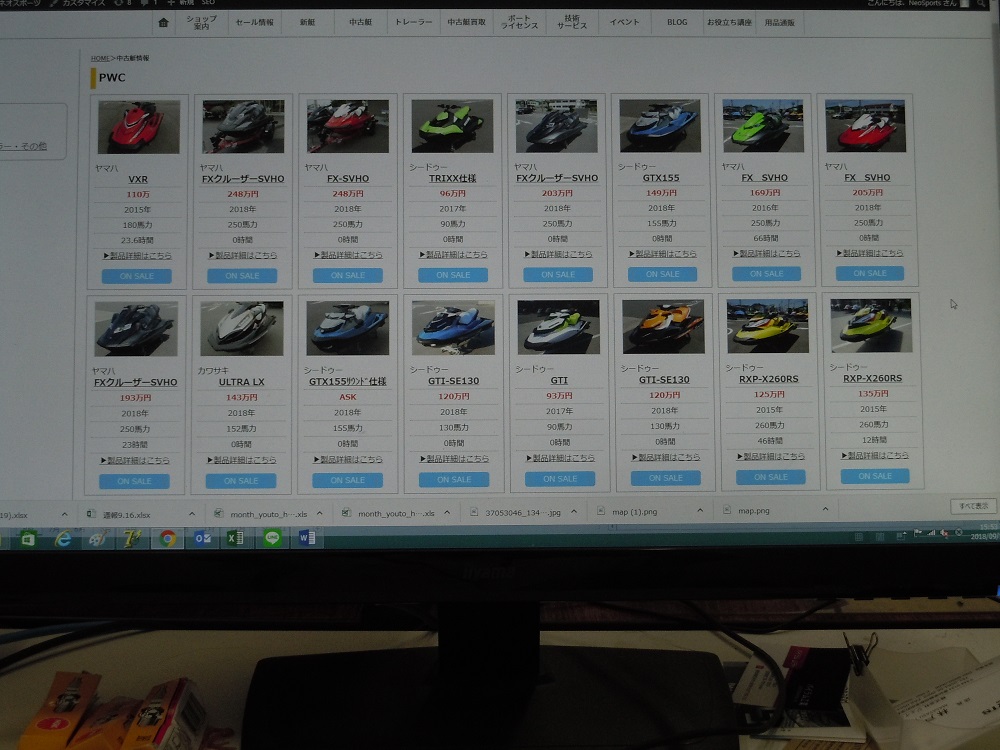Click the ASK price on GTX155サウンド仕様 card
This screenshot has height=750, width=1000.
click(x=348, y=397)
